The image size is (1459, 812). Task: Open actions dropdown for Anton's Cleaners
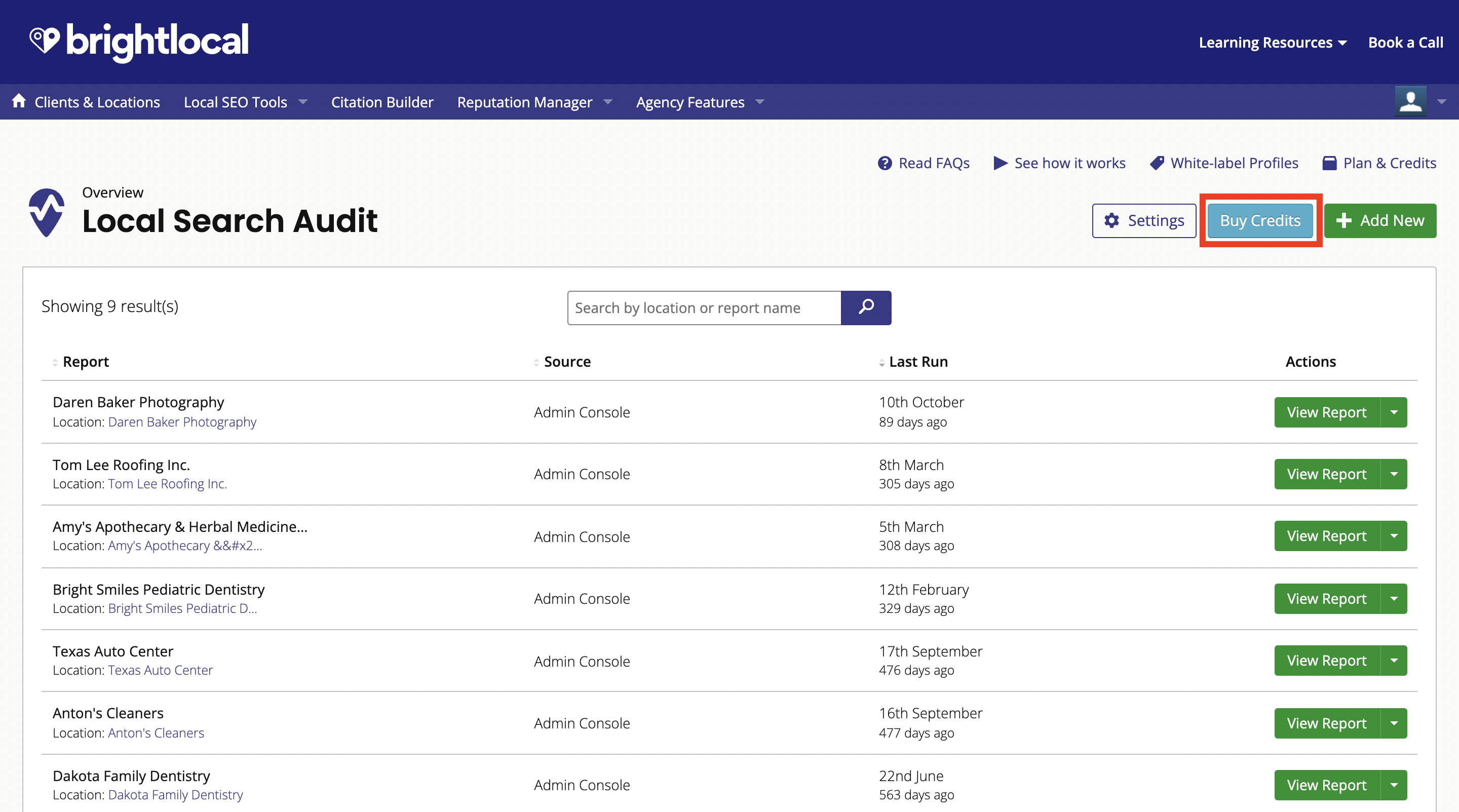click(1394, 723)
